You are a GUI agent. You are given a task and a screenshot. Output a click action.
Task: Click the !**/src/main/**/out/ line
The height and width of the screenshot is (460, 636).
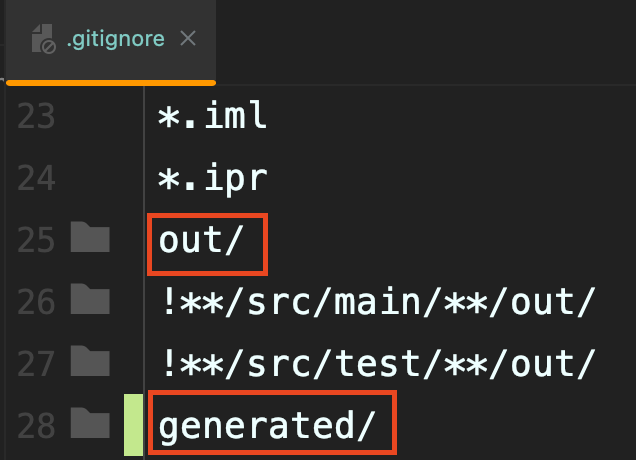point(377,300)
